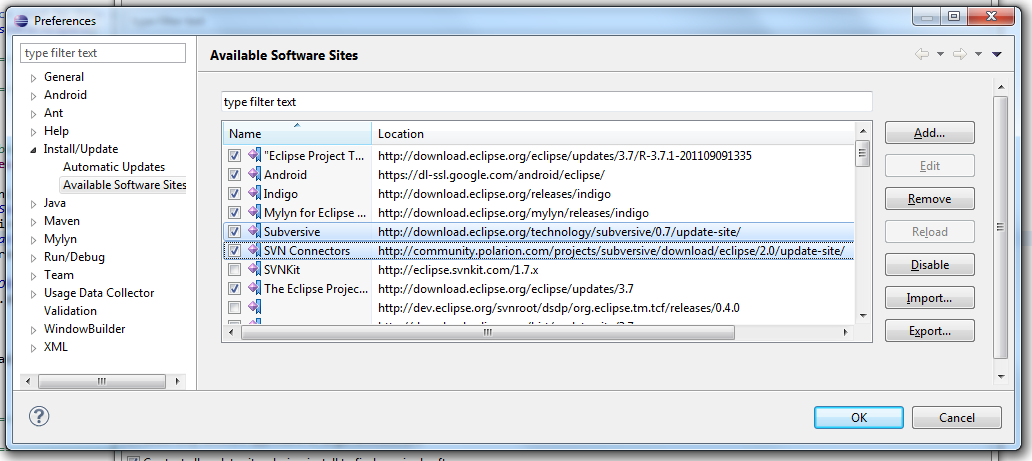Click Eclipse icon in Preferences title bar

[x=21, y=20]
